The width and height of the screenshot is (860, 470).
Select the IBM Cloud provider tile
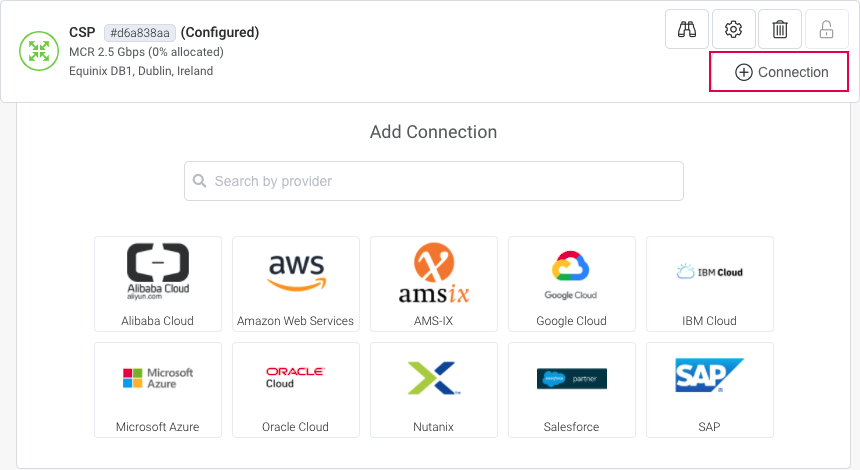click(x=710, y=284)
